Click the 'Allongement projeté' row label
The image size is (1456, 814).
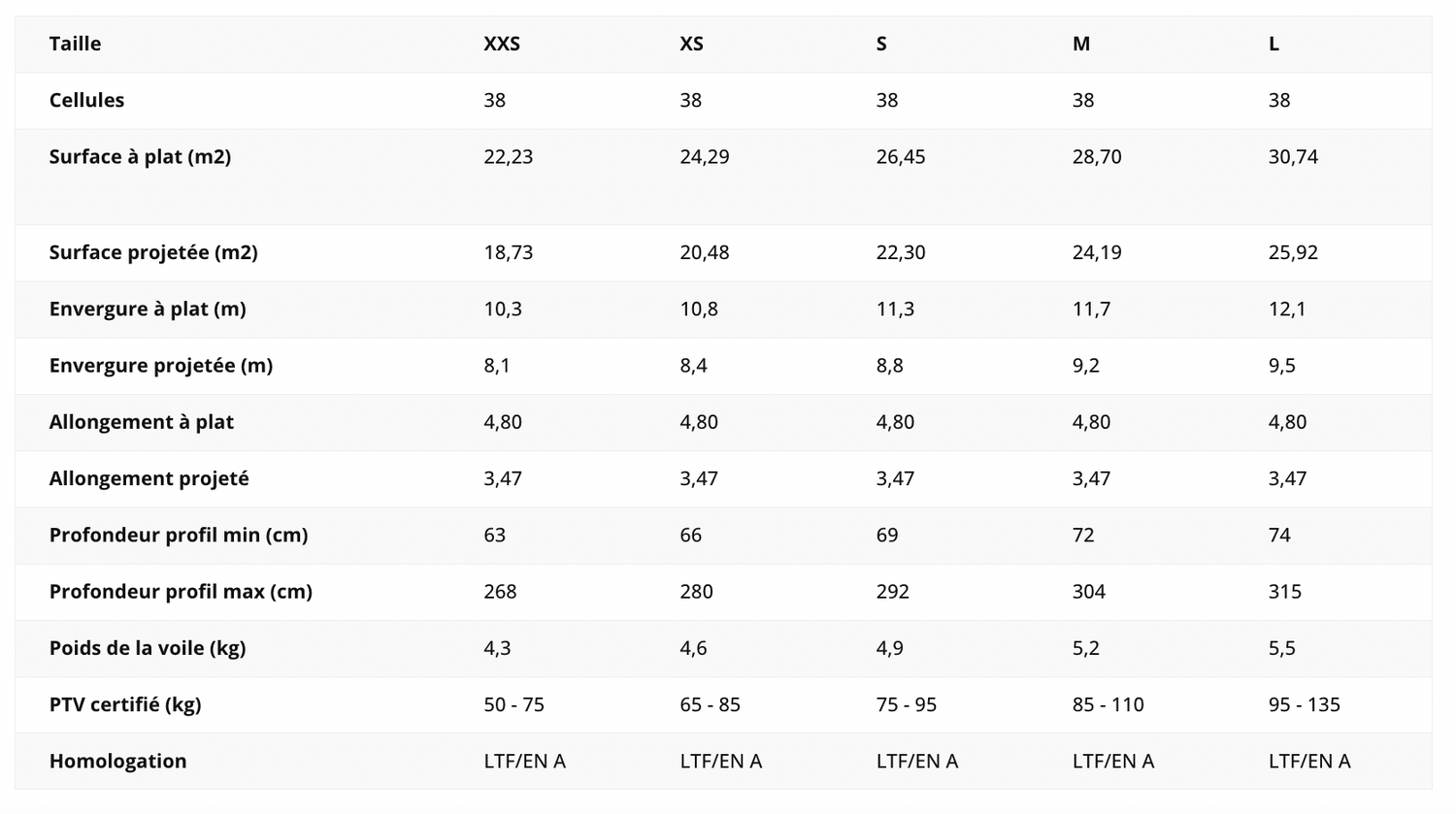click(149, 478)
